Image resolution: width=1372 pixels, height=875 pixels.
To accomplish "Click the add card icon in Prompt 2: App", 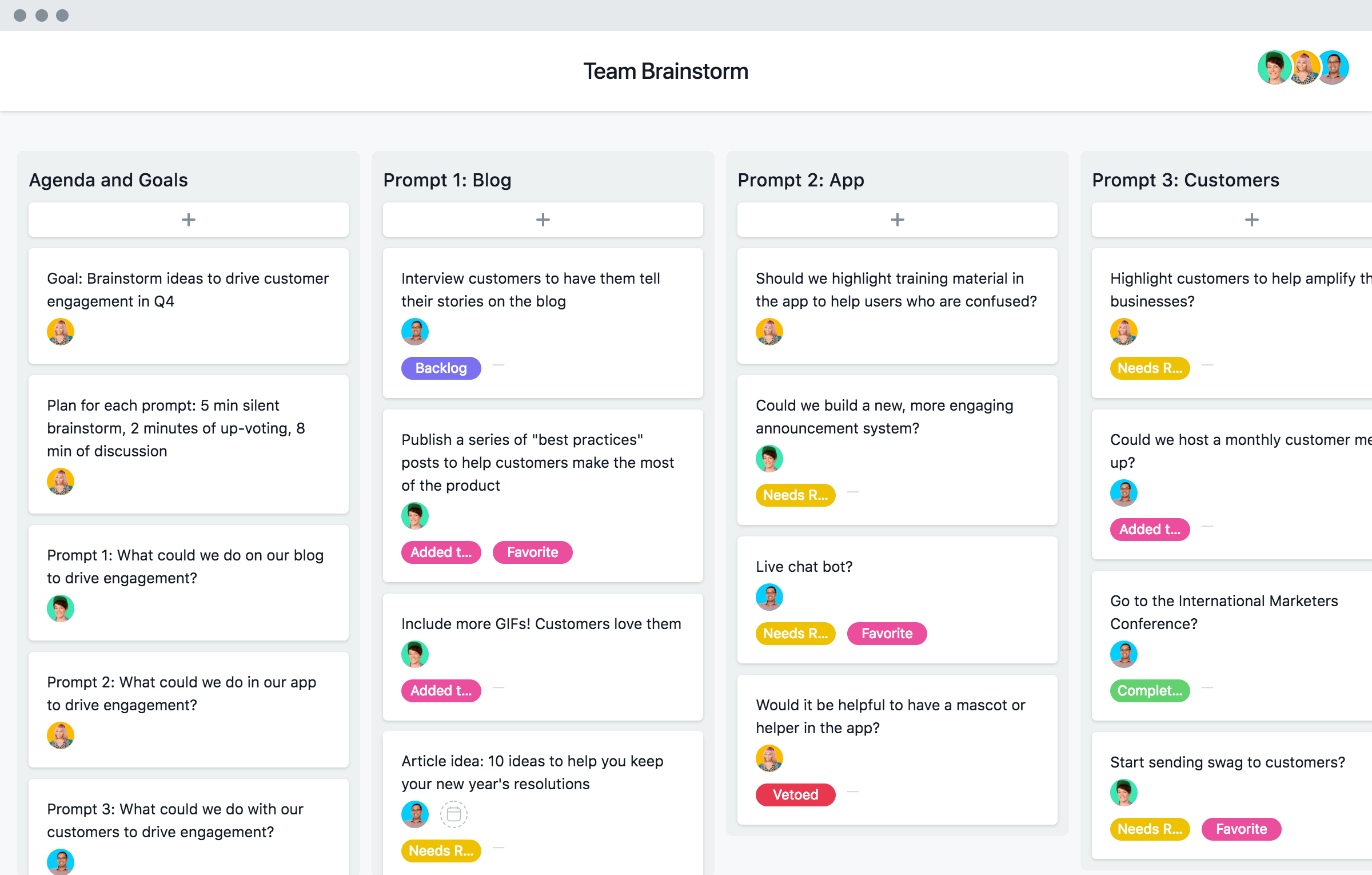I will tap(897, 218).
